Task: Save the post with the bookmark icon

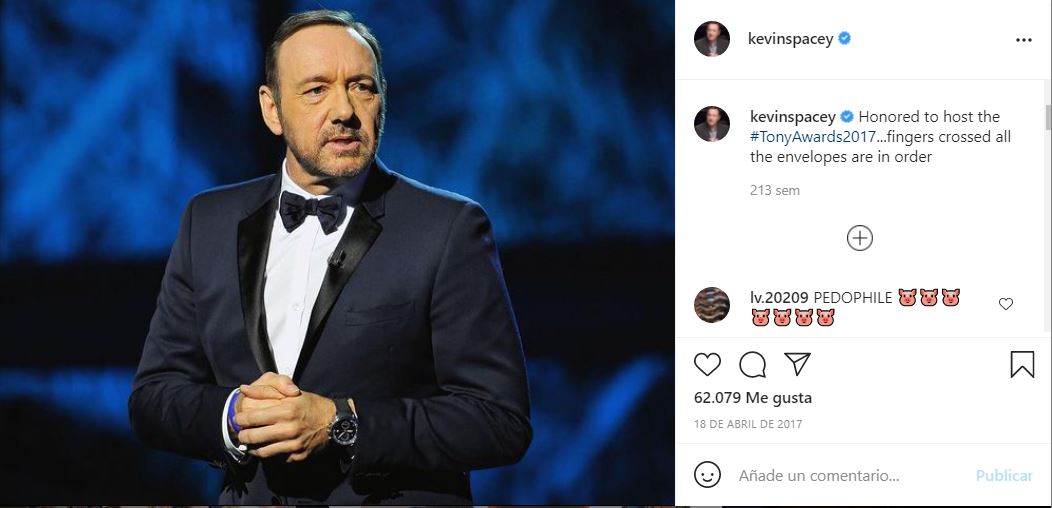Action: (x=1021, y=364)
